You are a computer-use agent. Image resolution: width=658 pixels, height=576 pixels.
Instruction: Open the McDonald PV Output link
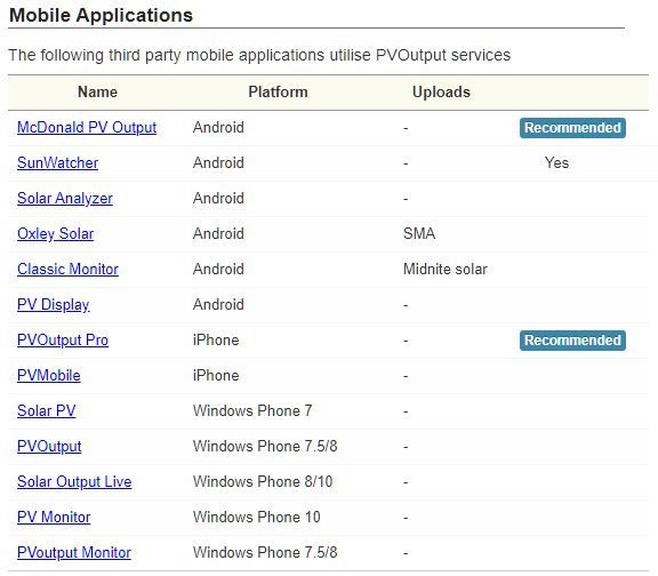point(87,128)
